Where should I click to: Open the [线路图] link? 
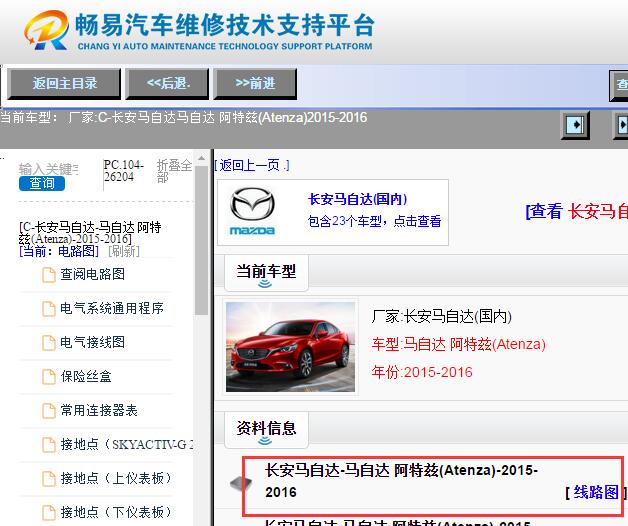tap(596, 492)
